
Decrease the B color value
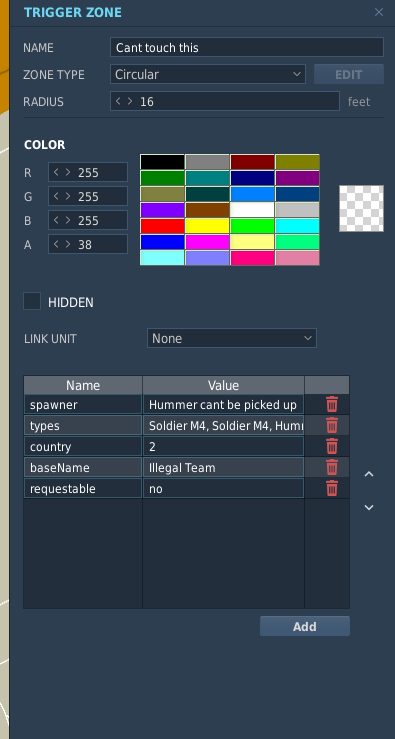point(56,220)
